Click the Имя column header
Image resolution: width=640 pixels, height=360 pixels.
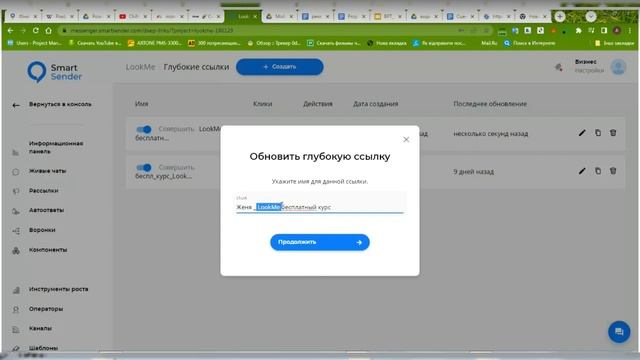(x=142, y=104)
